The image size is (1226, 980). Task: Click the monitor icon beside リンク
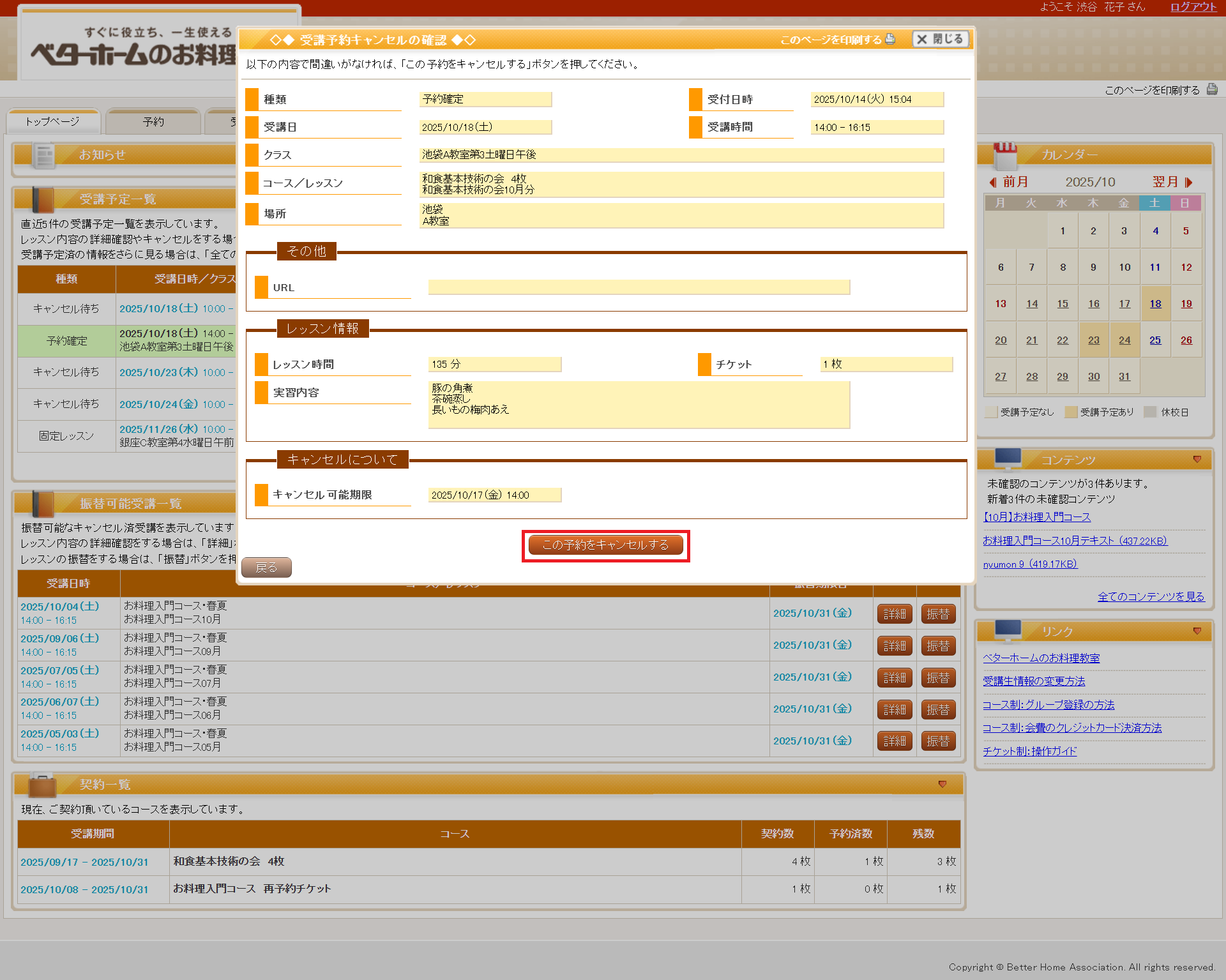(1008, 630)
